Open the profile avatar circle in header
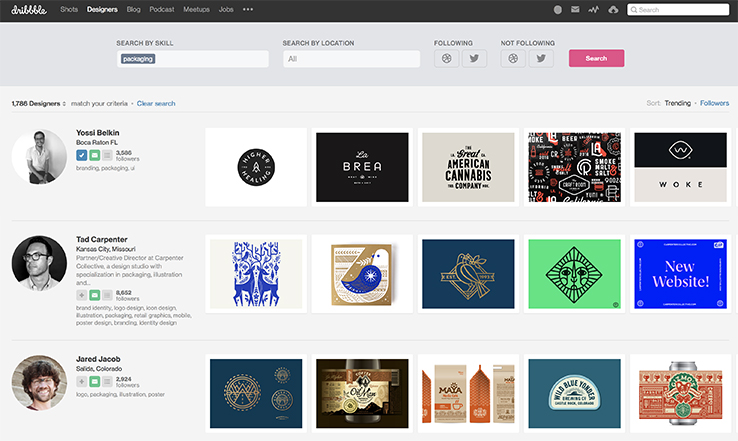738x441 pixels. [558, 9]
